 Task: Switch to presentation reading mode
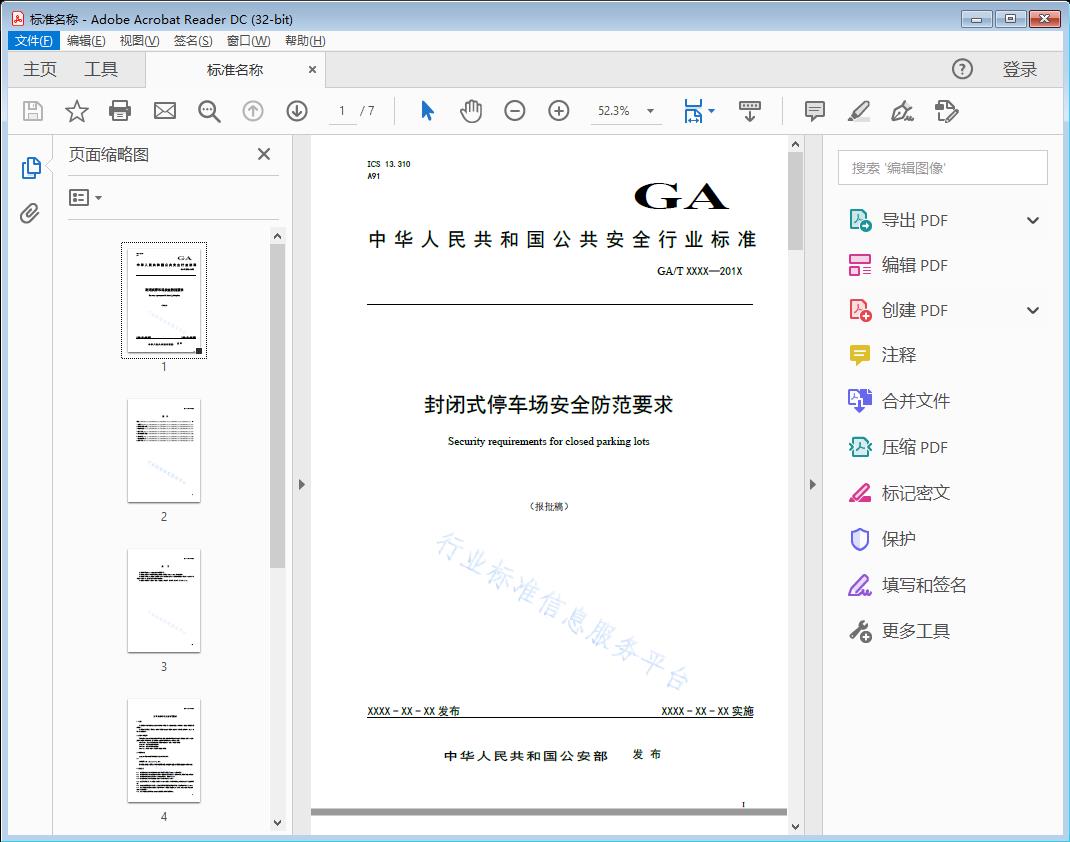click(750, 111)
